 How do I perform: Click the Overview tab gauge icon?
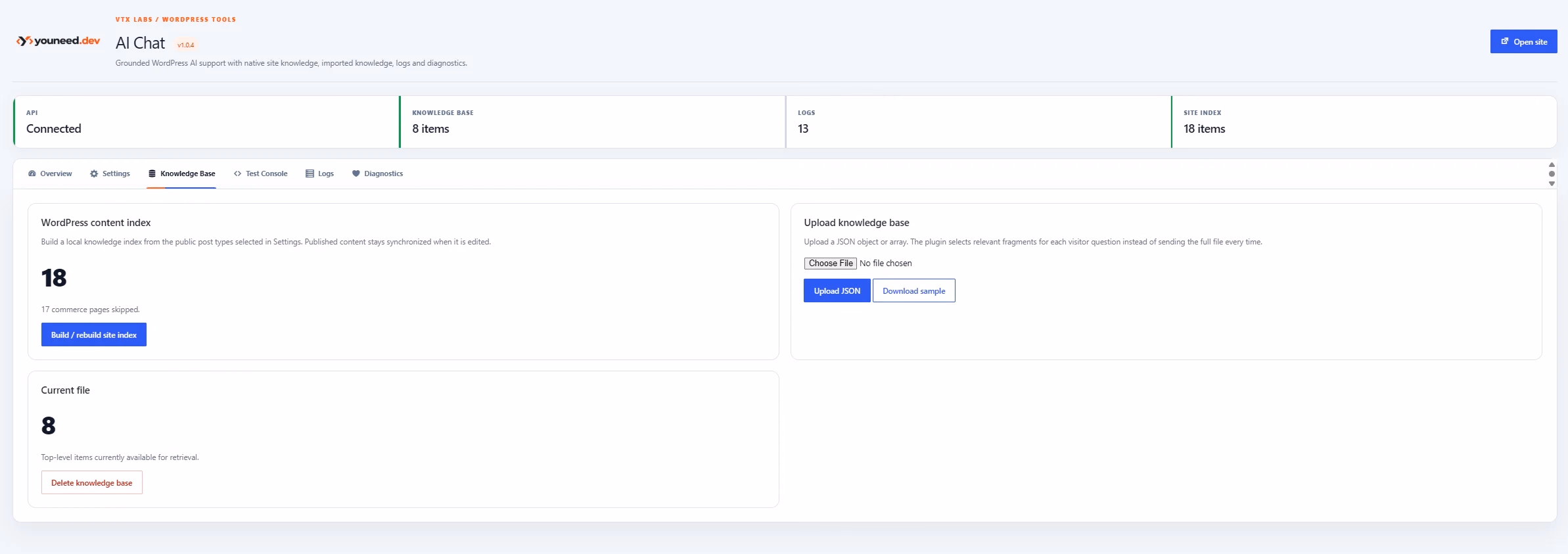point(32,173)
